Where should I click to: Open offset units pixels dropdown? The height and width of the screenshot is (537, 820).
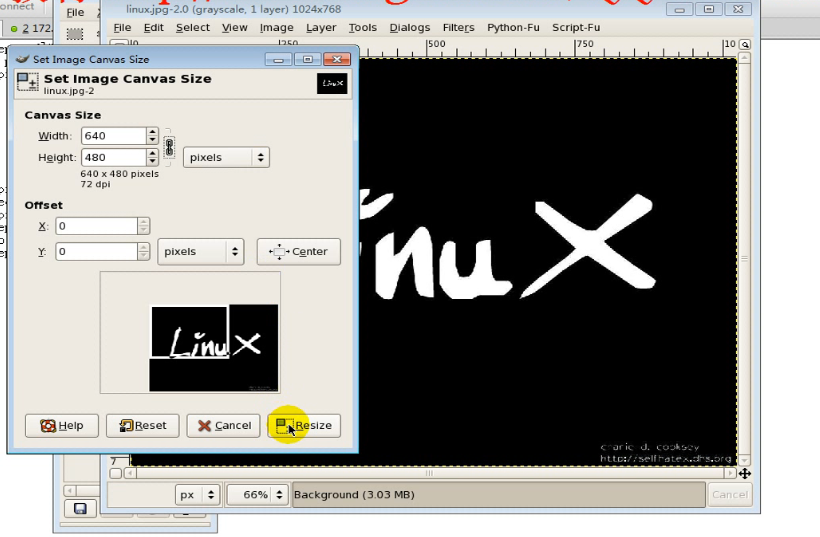click(201, 252)
